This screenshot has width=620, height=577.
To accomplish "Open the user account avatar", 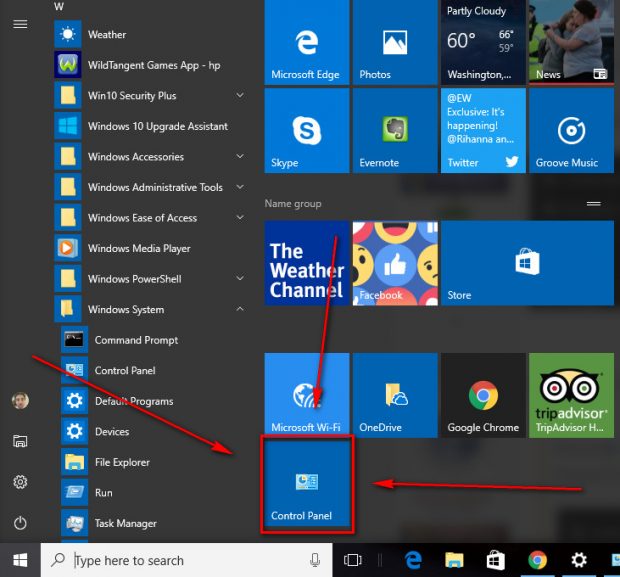I will pos(20,400).
